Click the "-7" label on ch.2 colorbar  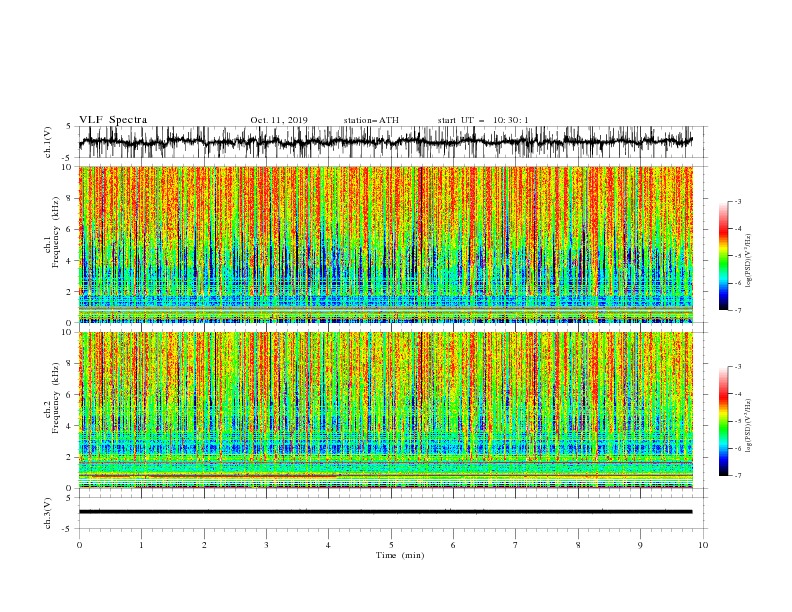tap(737, 476)
